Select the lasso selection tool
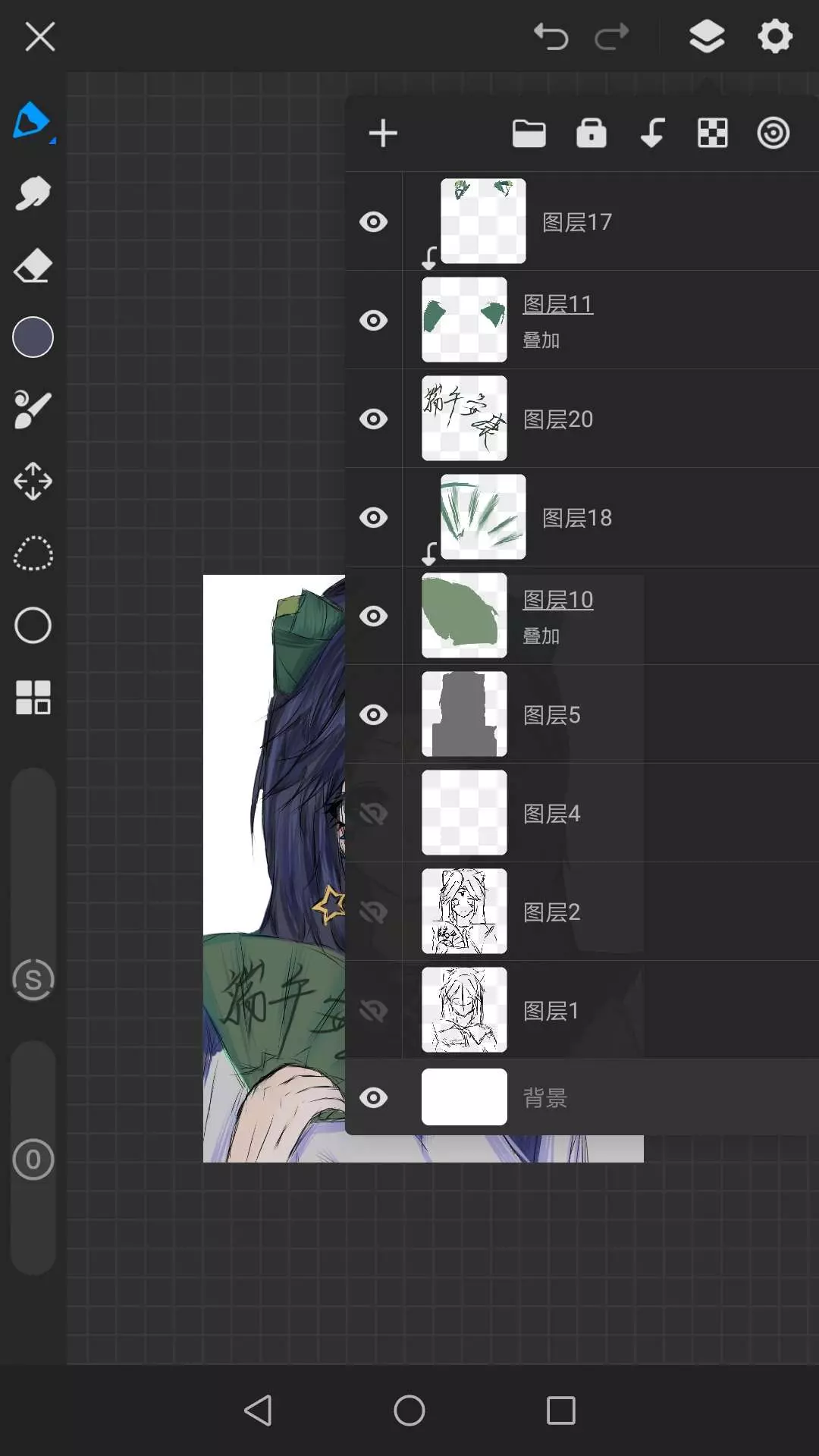This screenshot has width=819, height=1456. tap(33, 554)
